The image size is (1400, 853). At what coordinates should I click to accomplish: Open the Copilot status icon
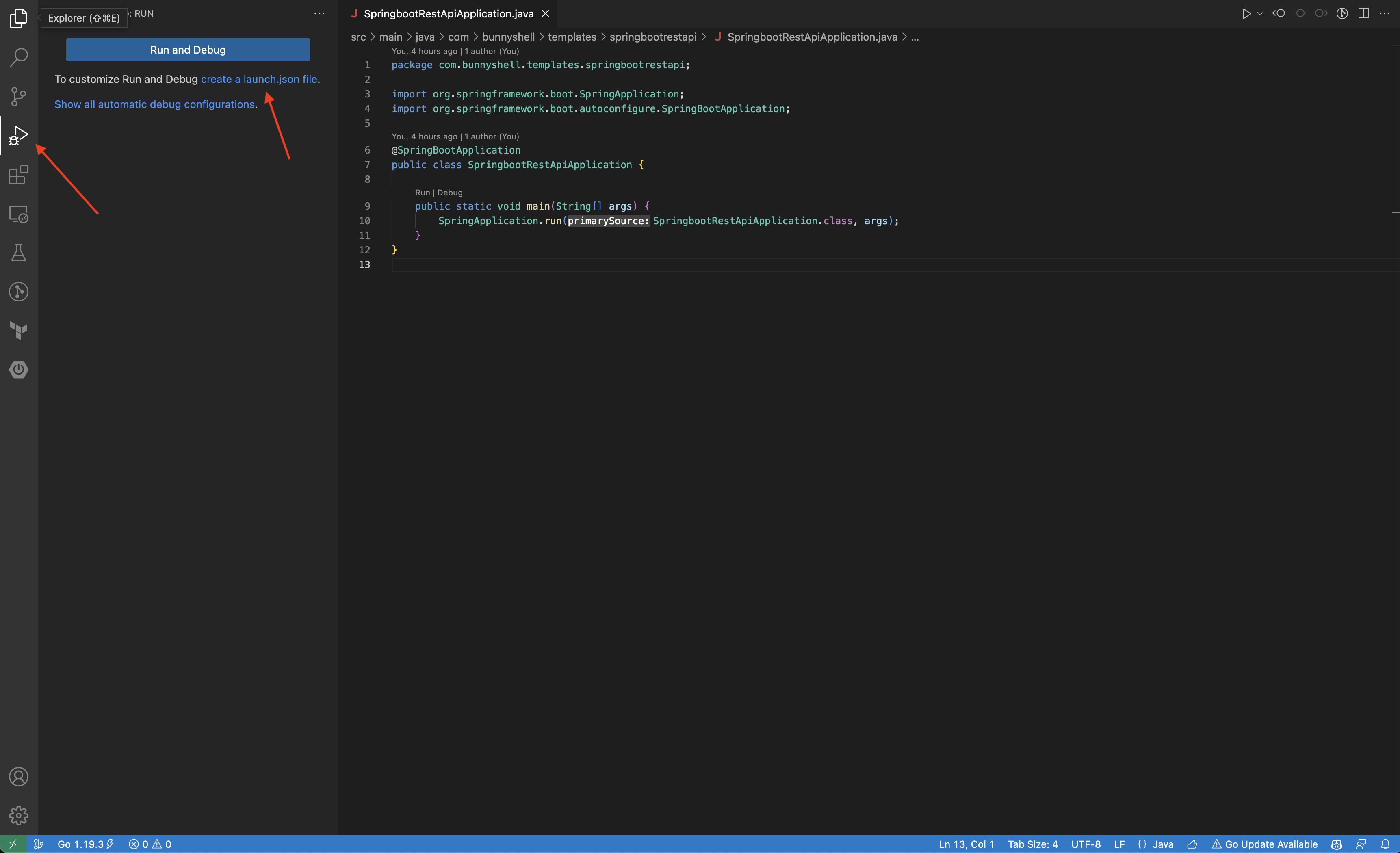pos(1336,844)
